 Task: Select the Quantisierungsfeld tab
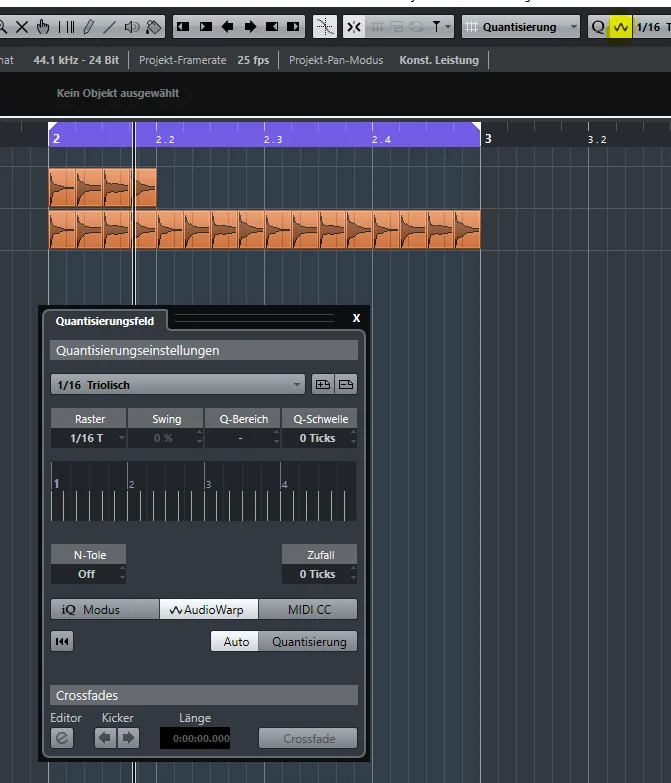click(x=105, y=321)
